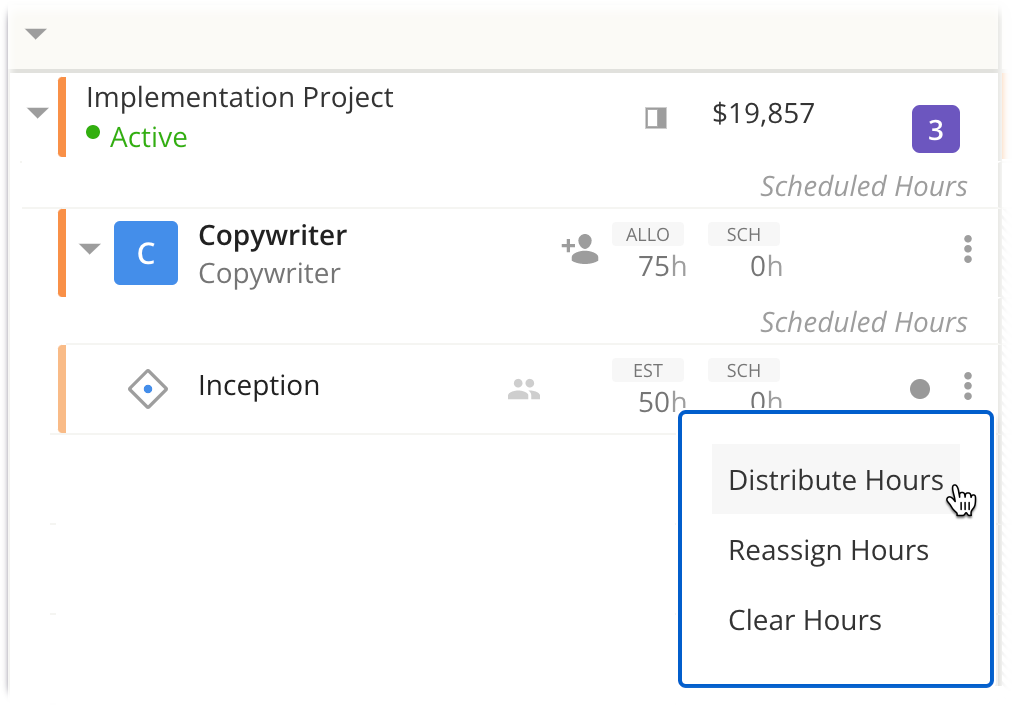Click the Inception diamond phase icon
The width and height of the screenshot is (1012, 705).
click(x=148, y=388)
